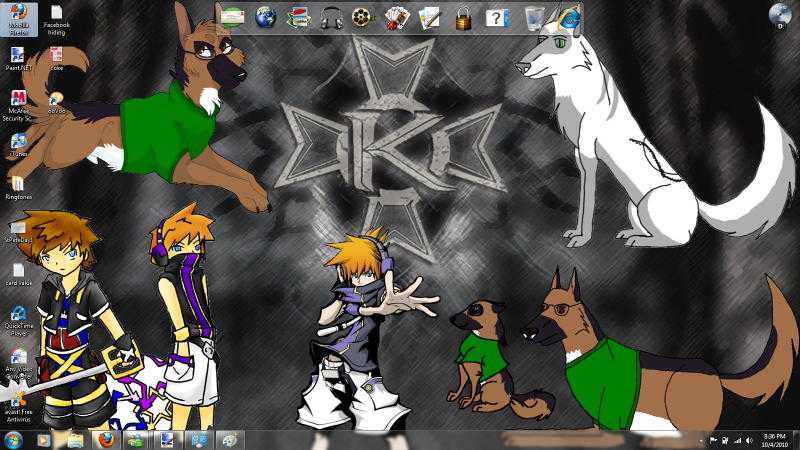The image size is (800, 450).
Task: Select the iTunes desktop shortcut
Action: point(18,145)
